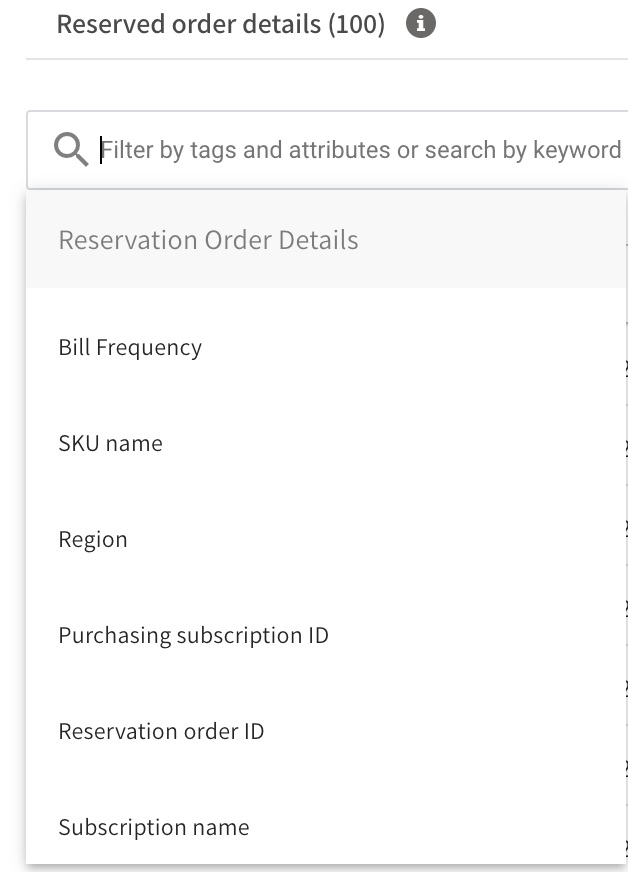Select the Bill Frequency filter option

tap(130, 348)
